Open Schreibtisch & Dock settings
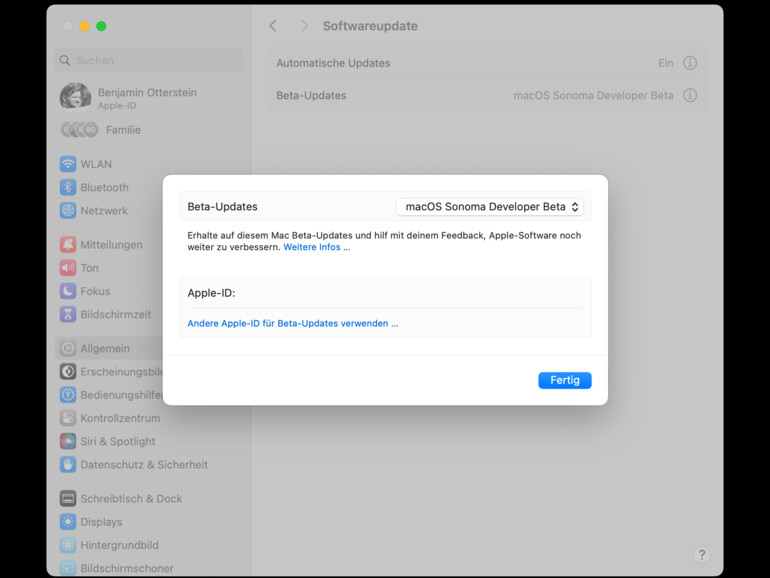Viewport: 770px width, 578px height. [131, 499]
